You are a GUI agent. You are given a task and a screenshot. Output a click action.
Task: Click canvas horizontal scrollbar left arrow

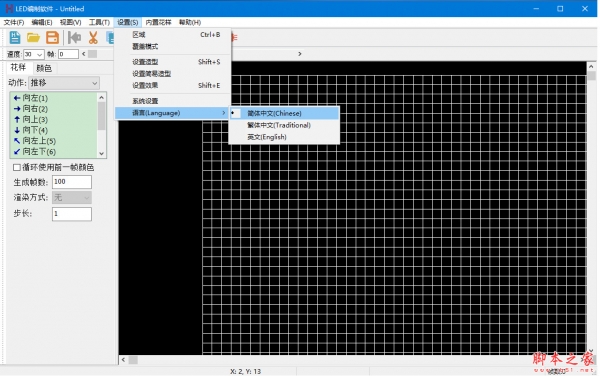(x=123, y=360)
